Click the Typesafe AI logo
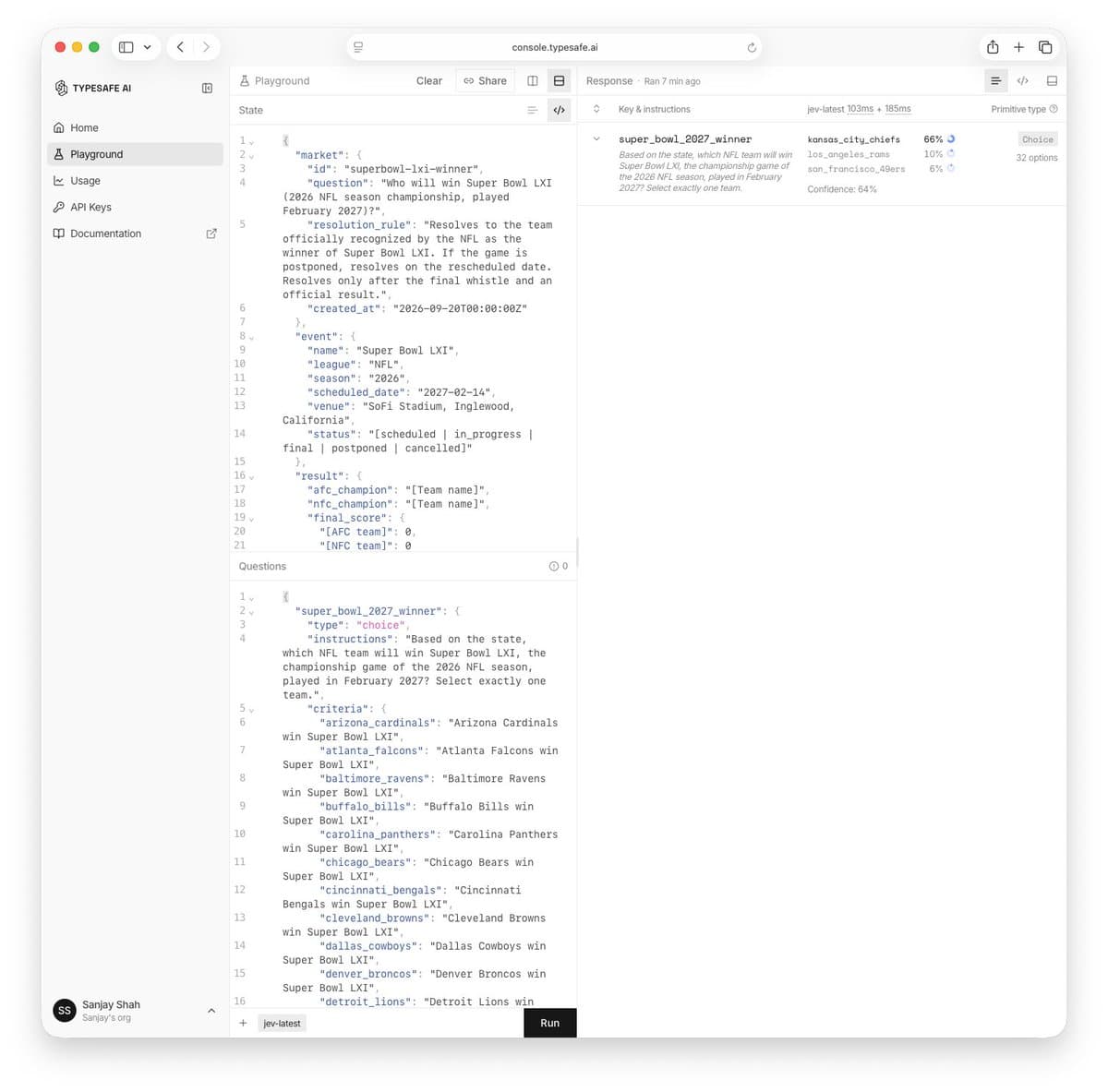The image size is (1108, 1092). pyautogui.click(x=92, y=88)
